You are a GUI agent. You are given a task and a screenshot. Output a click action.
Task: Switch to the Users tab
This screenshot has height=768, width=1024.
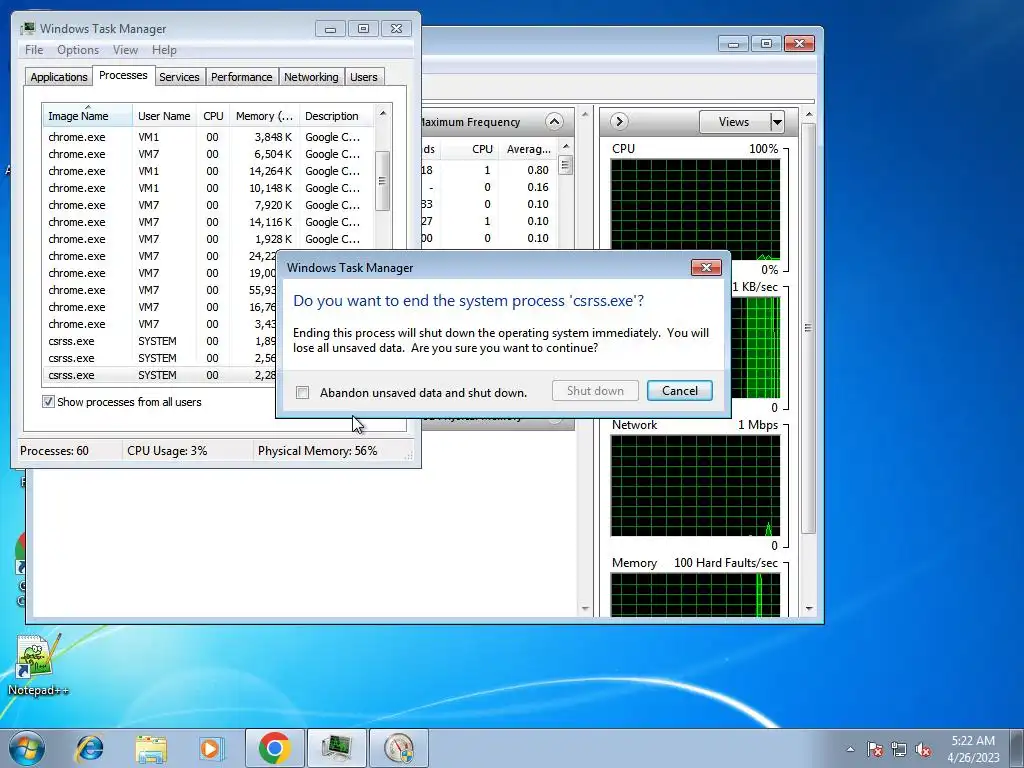tap(363, 77)
